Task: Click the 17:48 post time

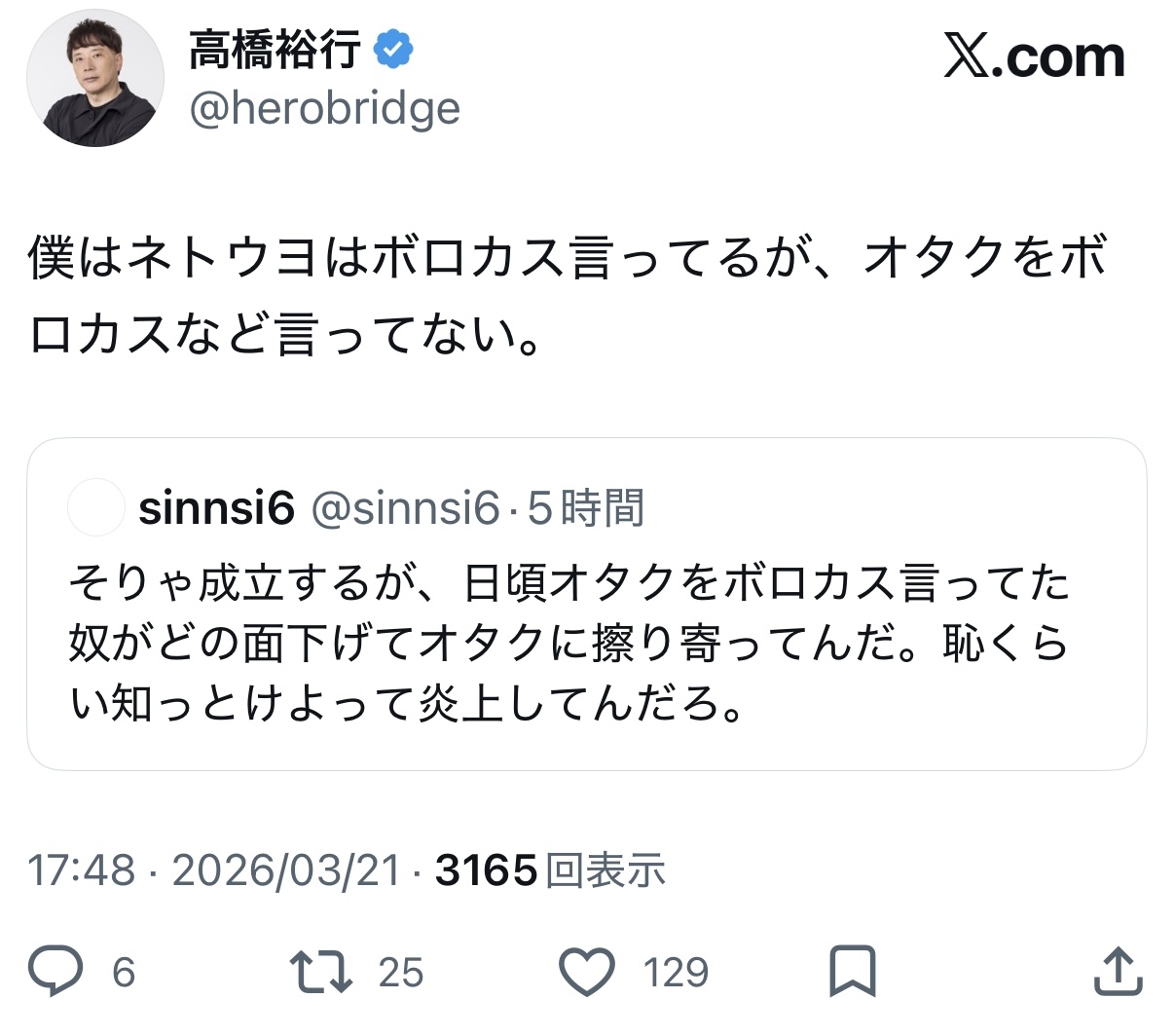Action: (81, 869)
